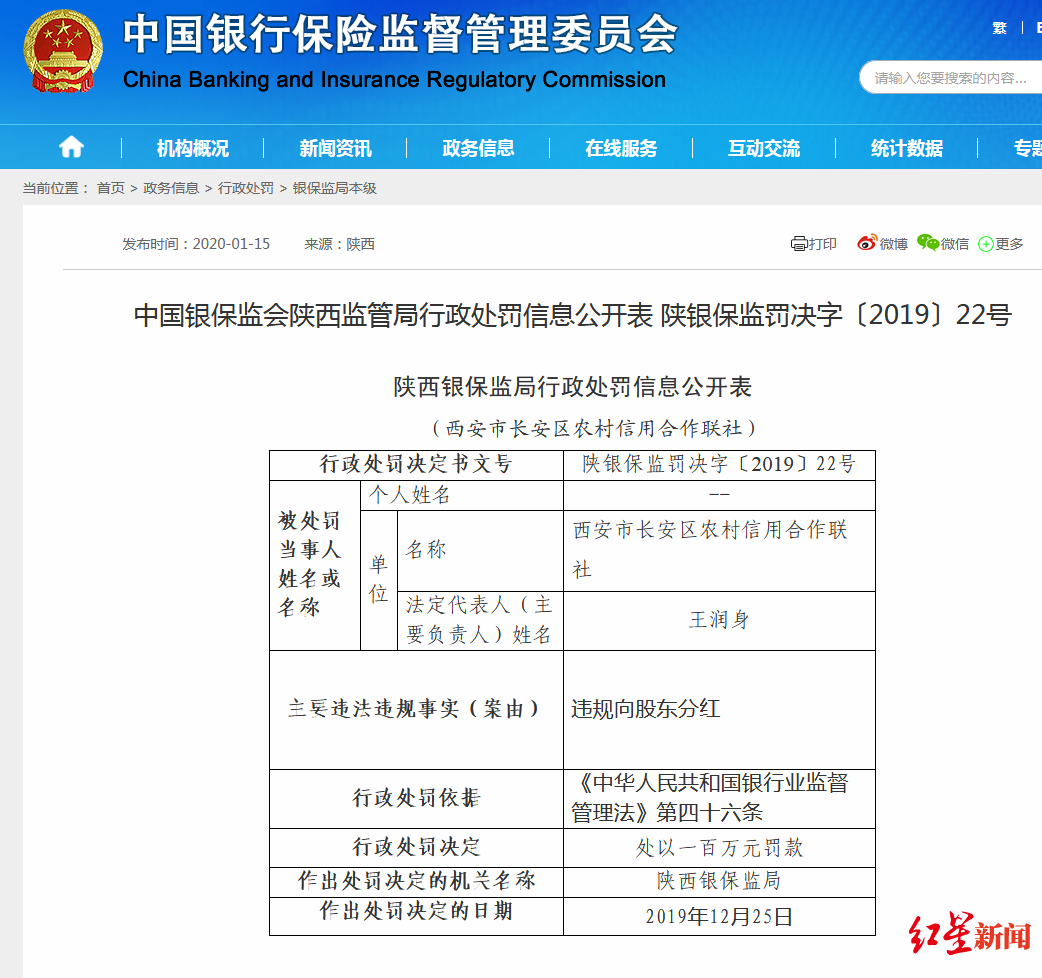Screen dimensions: 1042x978
Task: Click the search input field
Action: coord(950,78)
